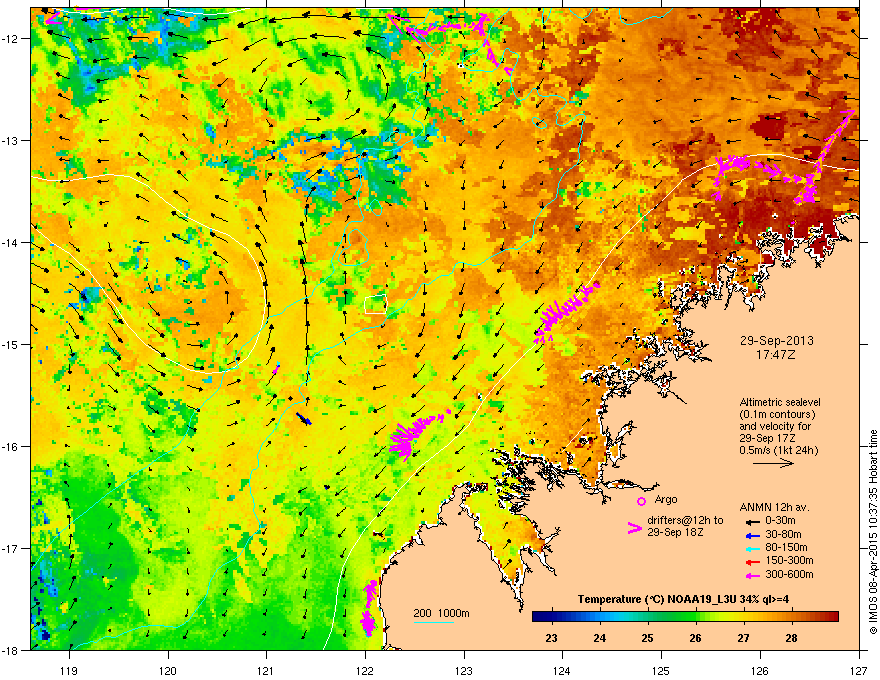Click longitude axis label 127
880x680 pixels.
(x=859, y=670)
